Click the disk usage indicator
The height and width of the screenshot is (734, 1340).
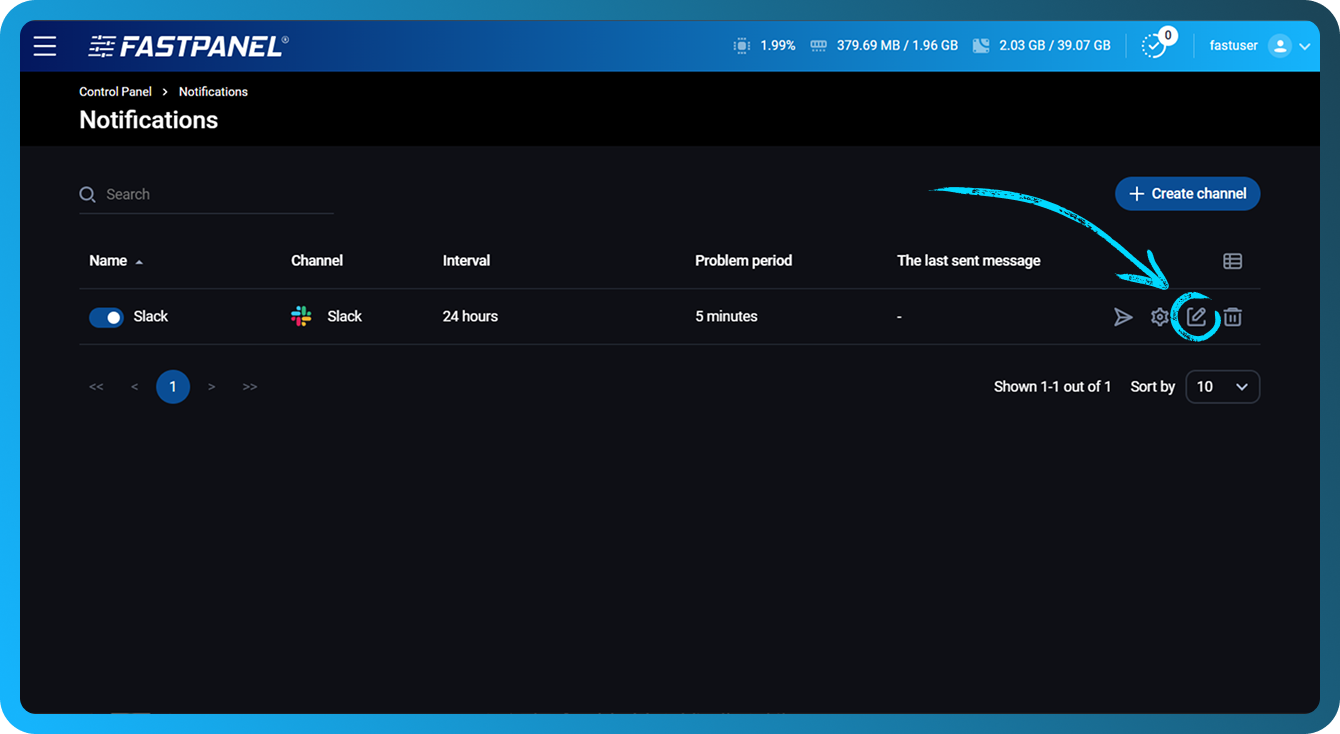pos(1040,46)
